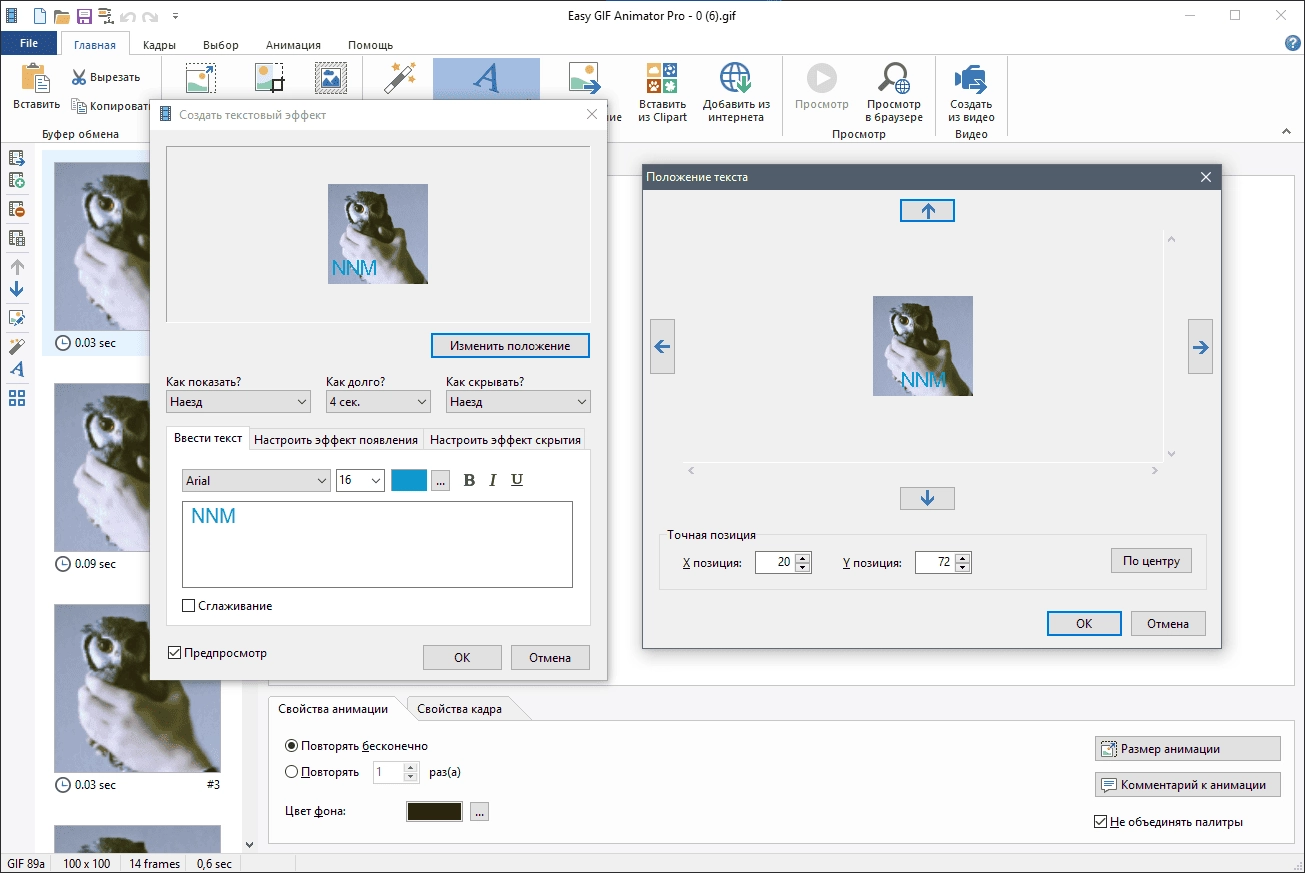Click the sidebar four-squares grid icon

[x=17, y=398]
